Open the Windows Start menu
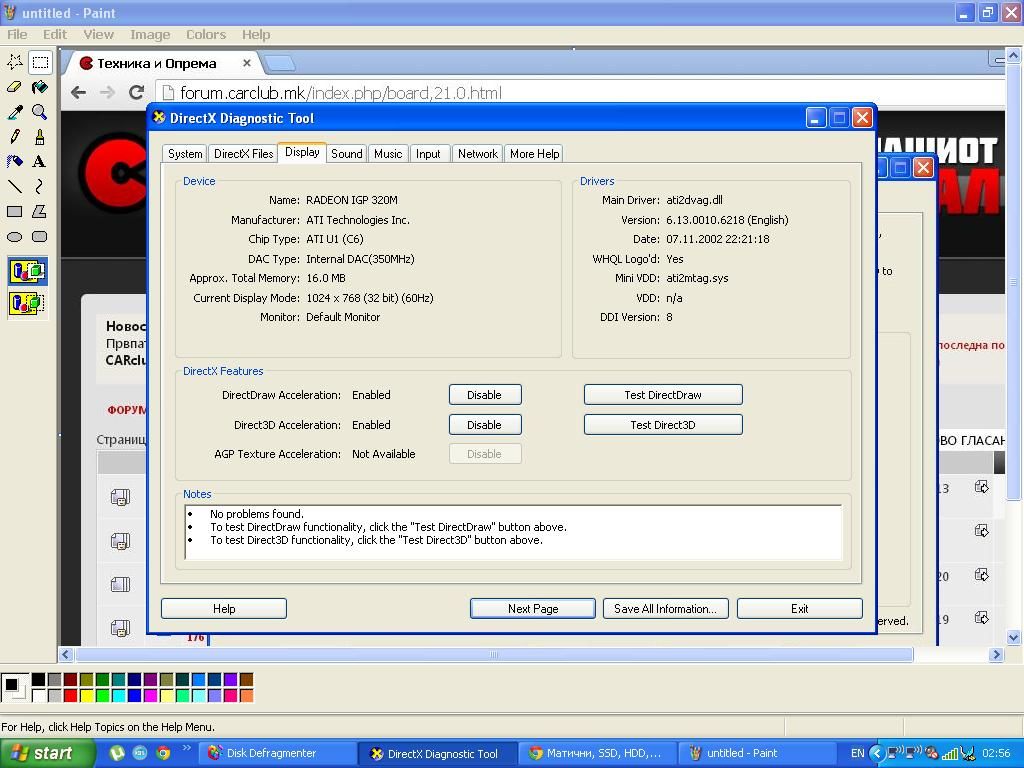The image size is (1024, 768). pos(48,754)
